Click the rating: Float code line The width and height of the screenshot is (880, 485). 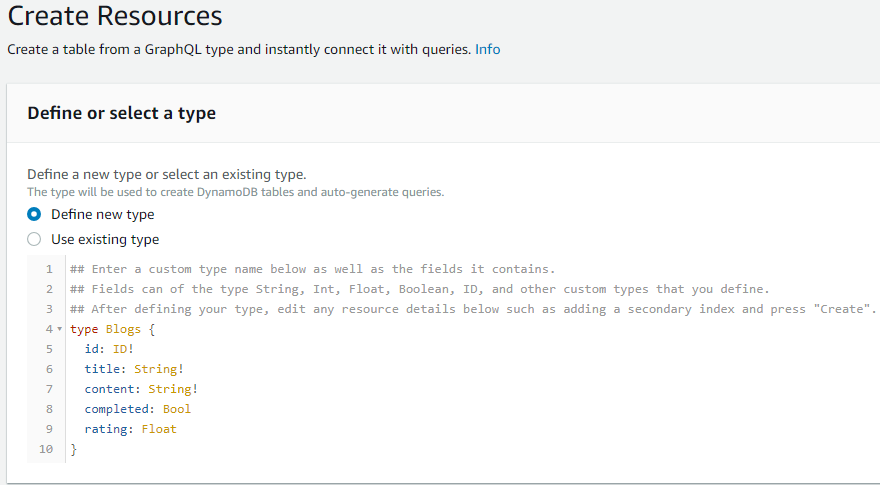point(130,429)
